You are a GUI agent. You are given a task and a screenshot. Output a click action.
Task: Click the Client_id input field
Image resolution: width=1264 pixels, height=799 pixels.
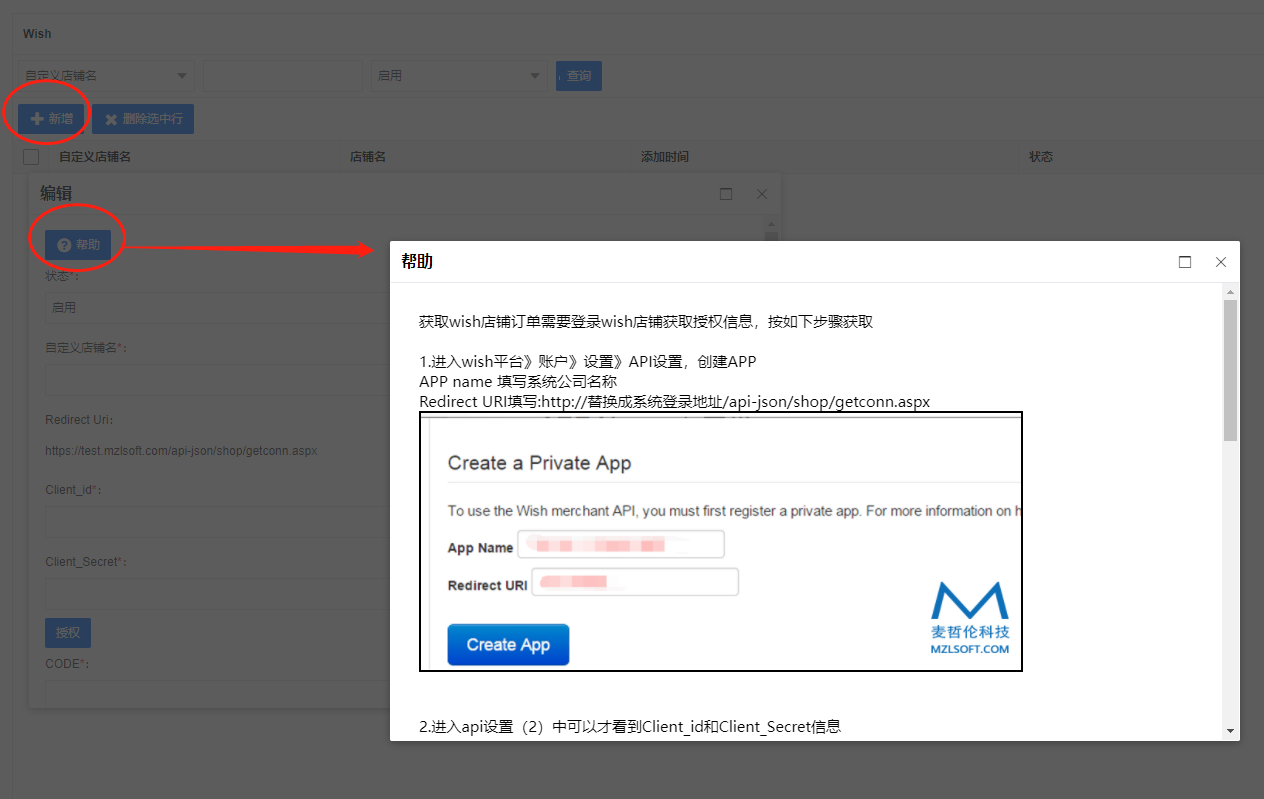[217, 522]
